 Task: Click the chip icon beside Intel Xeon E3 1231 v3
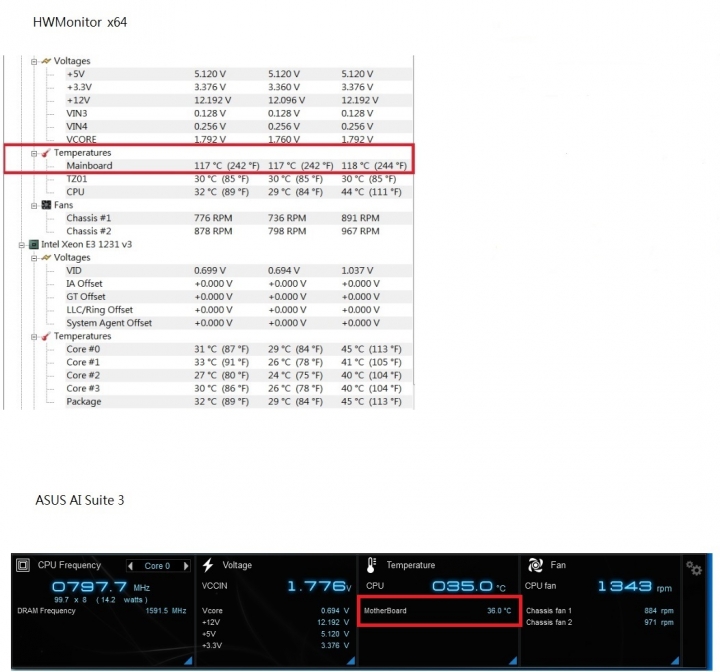[34, 244]
